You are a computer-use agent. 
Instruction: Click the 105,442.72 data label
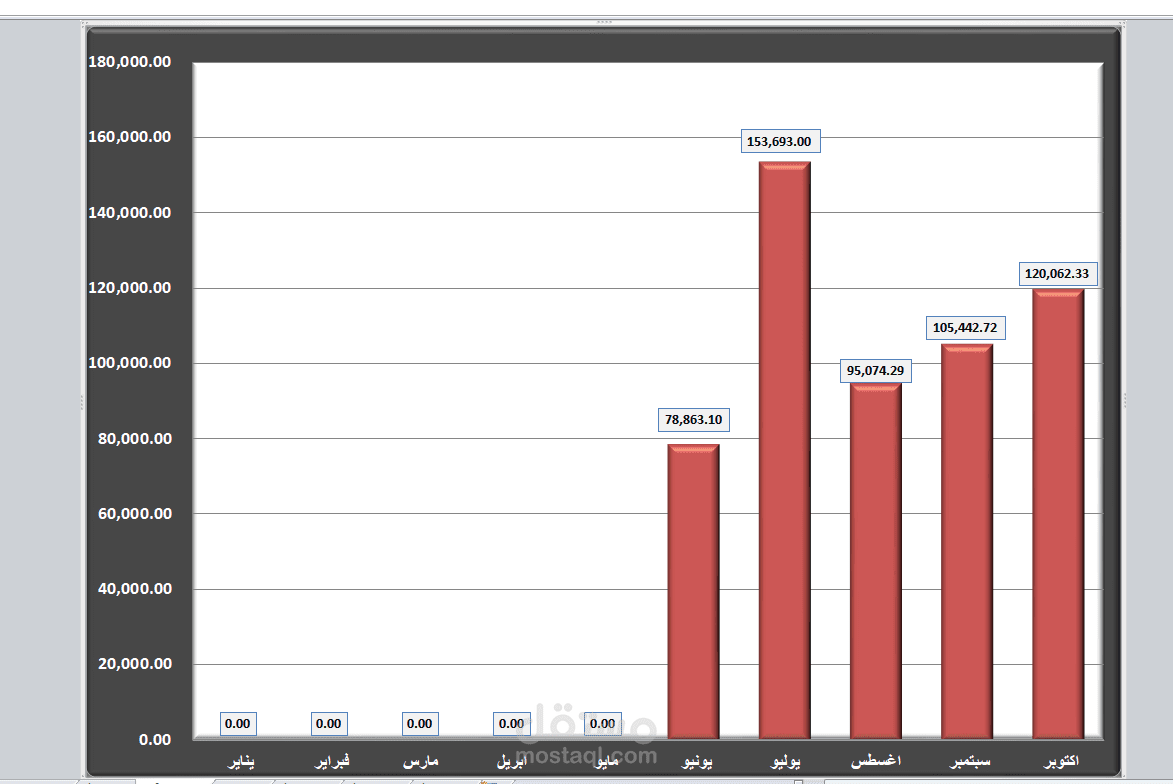(x=965, y=328)
